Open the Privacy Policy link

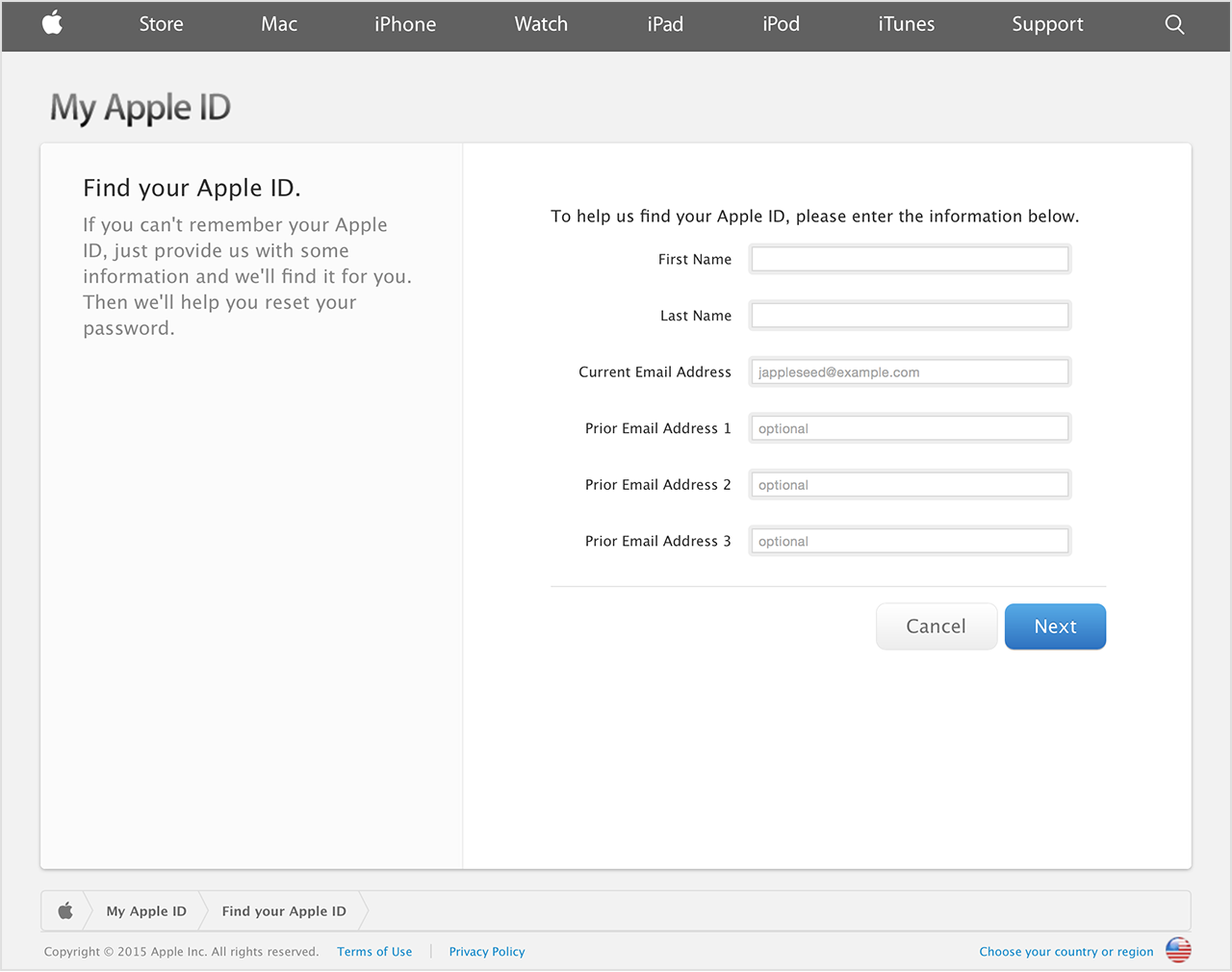pyautogui.click(x=487, y=952)
